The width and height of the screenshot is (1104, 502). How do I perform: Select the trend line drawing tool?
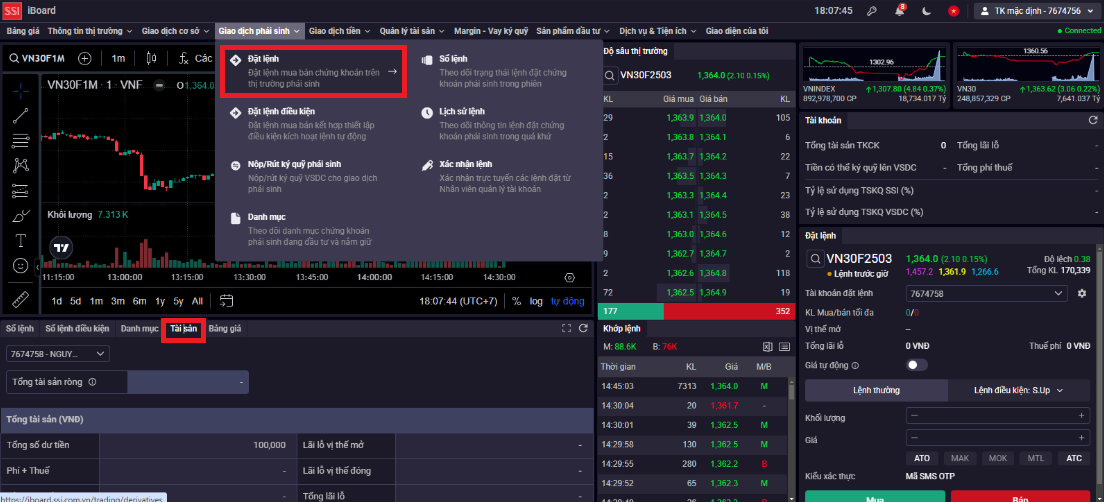point(21,114)
